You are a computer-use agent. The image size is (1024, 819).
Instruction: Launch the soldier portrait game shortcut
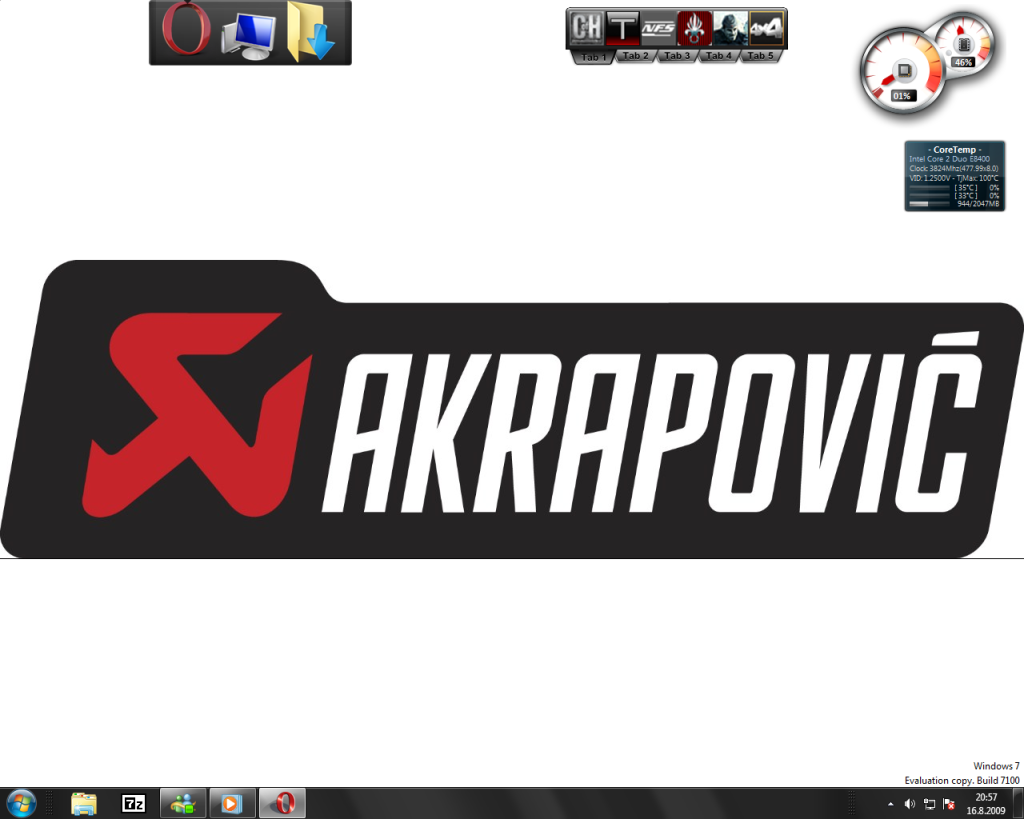point(729,28)
